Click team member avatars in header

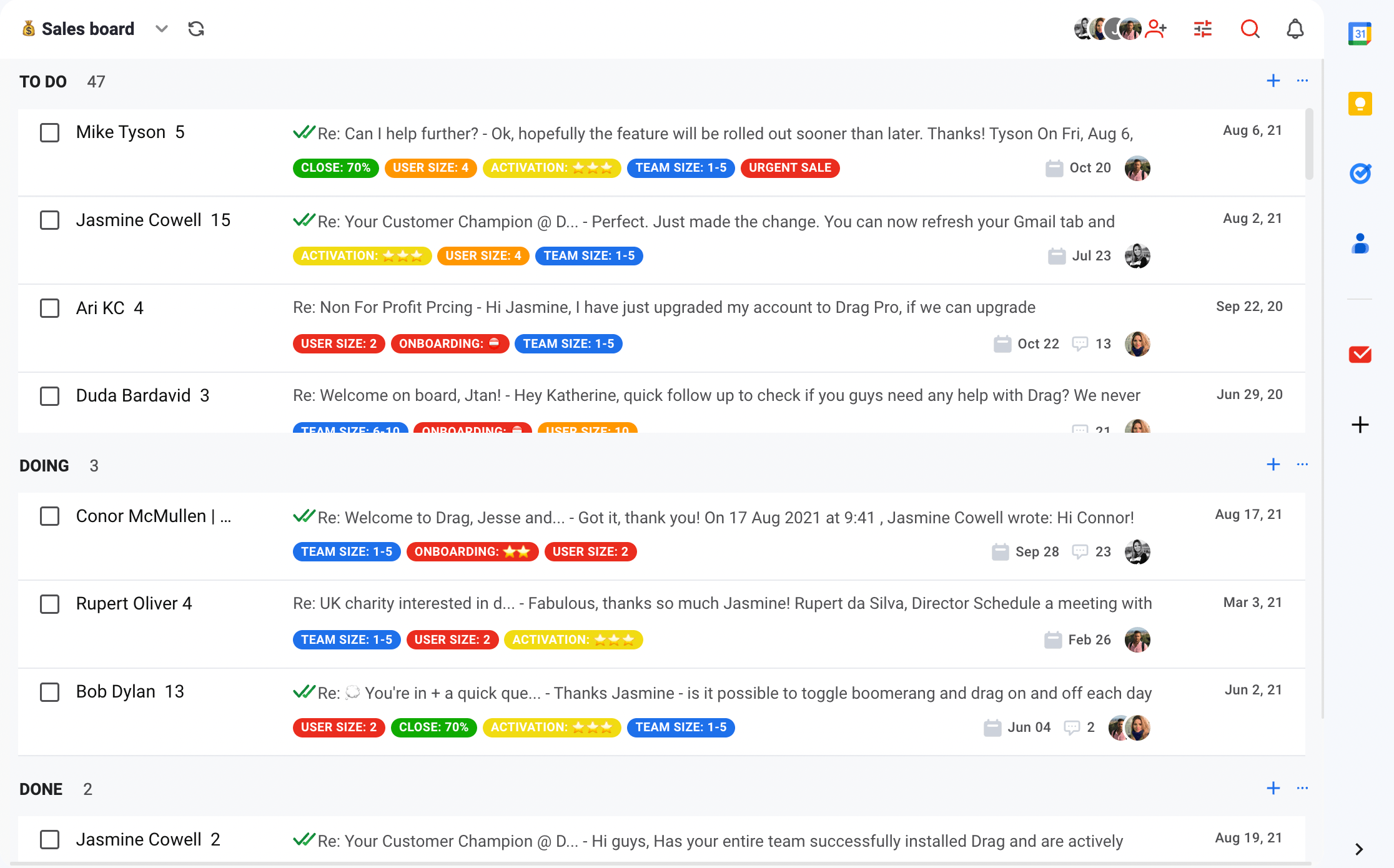[1108, 29]
